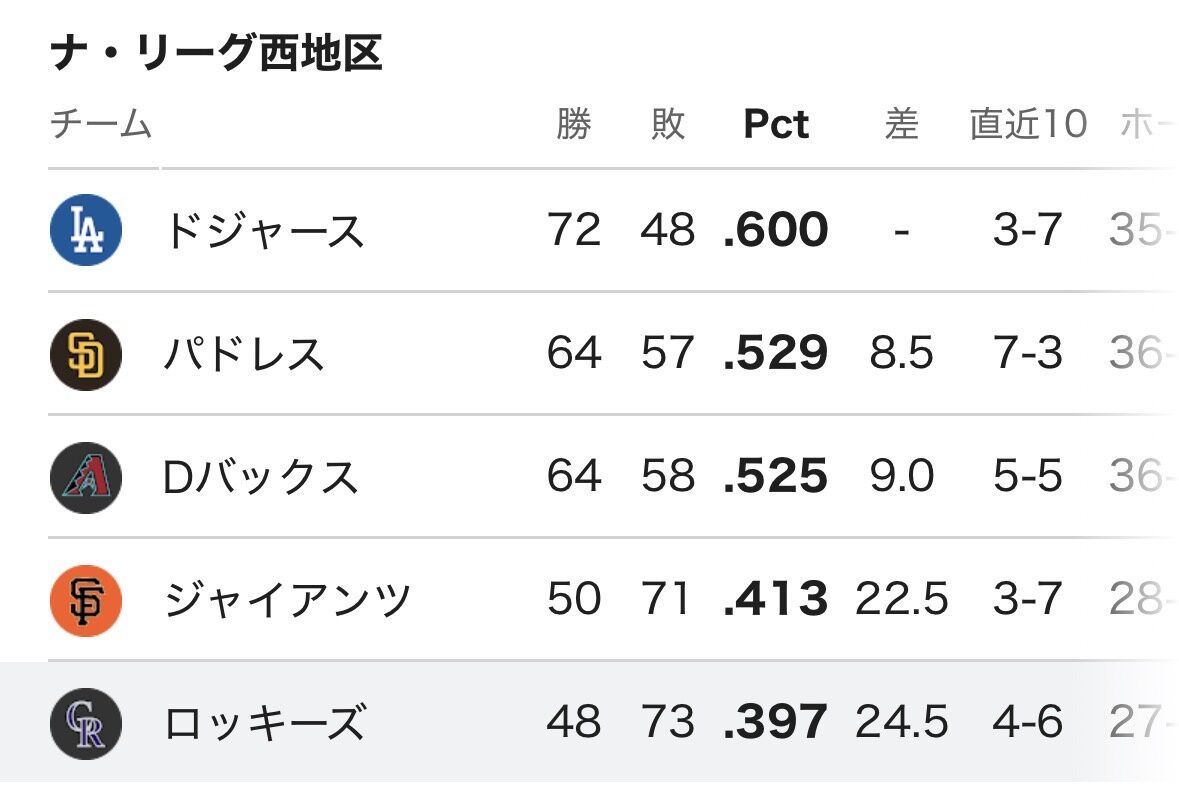Image resolution: width=1179 pixels, height=808 pixels.
Task: Click the Dodgers LA logo icon
Action: [x=86, y=230]
